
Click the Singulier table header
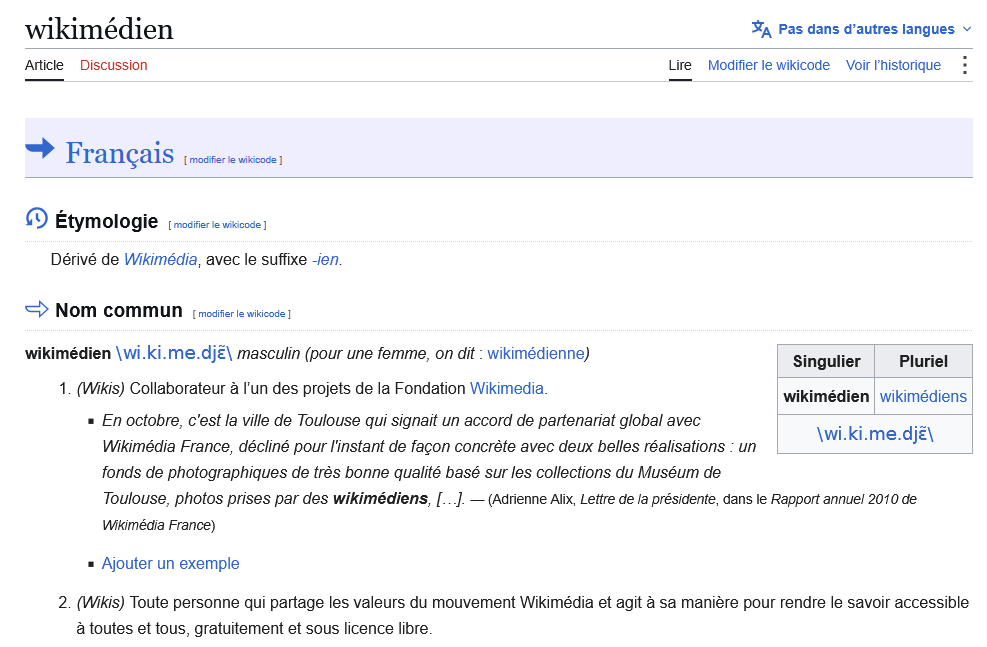click(826, 361)
